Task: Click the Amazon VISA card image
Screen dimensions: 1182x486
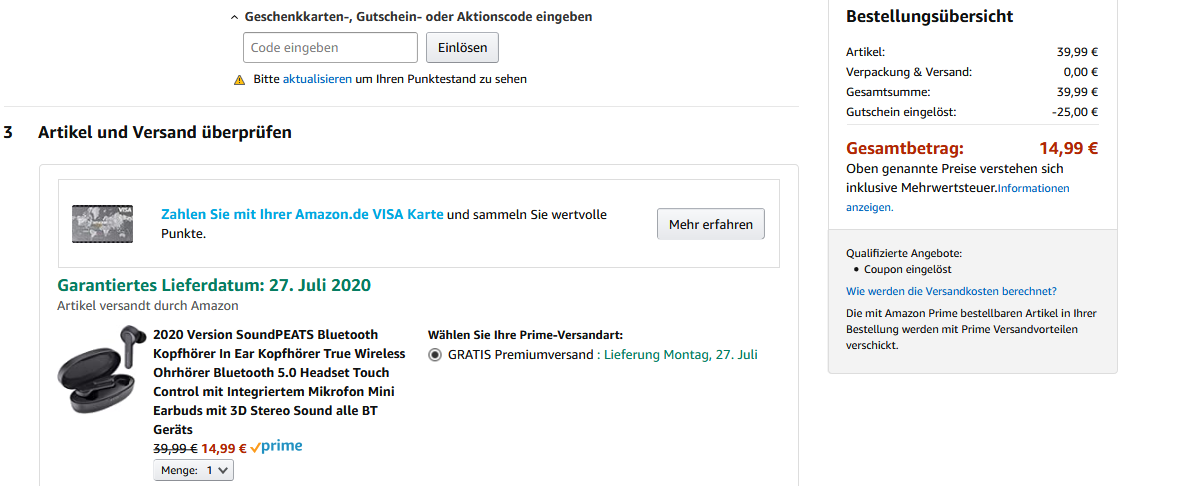Action: 102,224
